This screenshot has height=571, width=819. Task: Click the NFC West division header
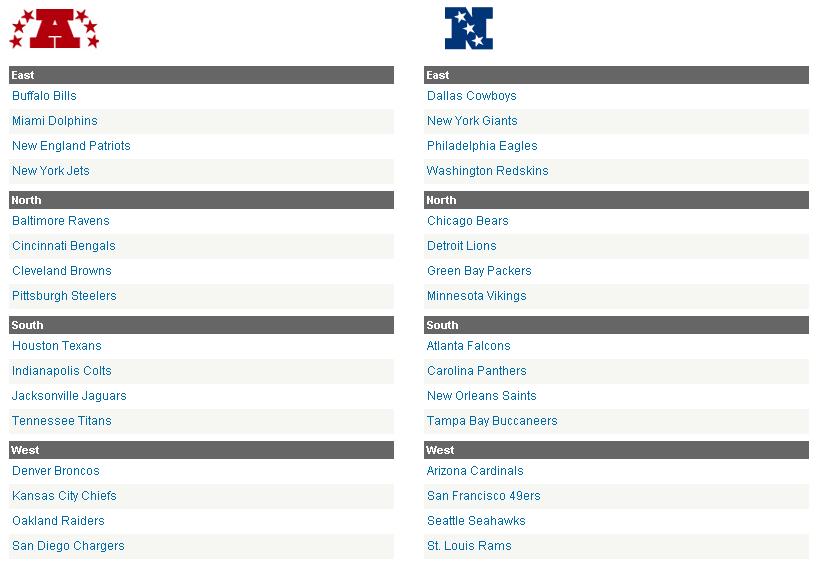pyautogui.click(x=616, y=450)
